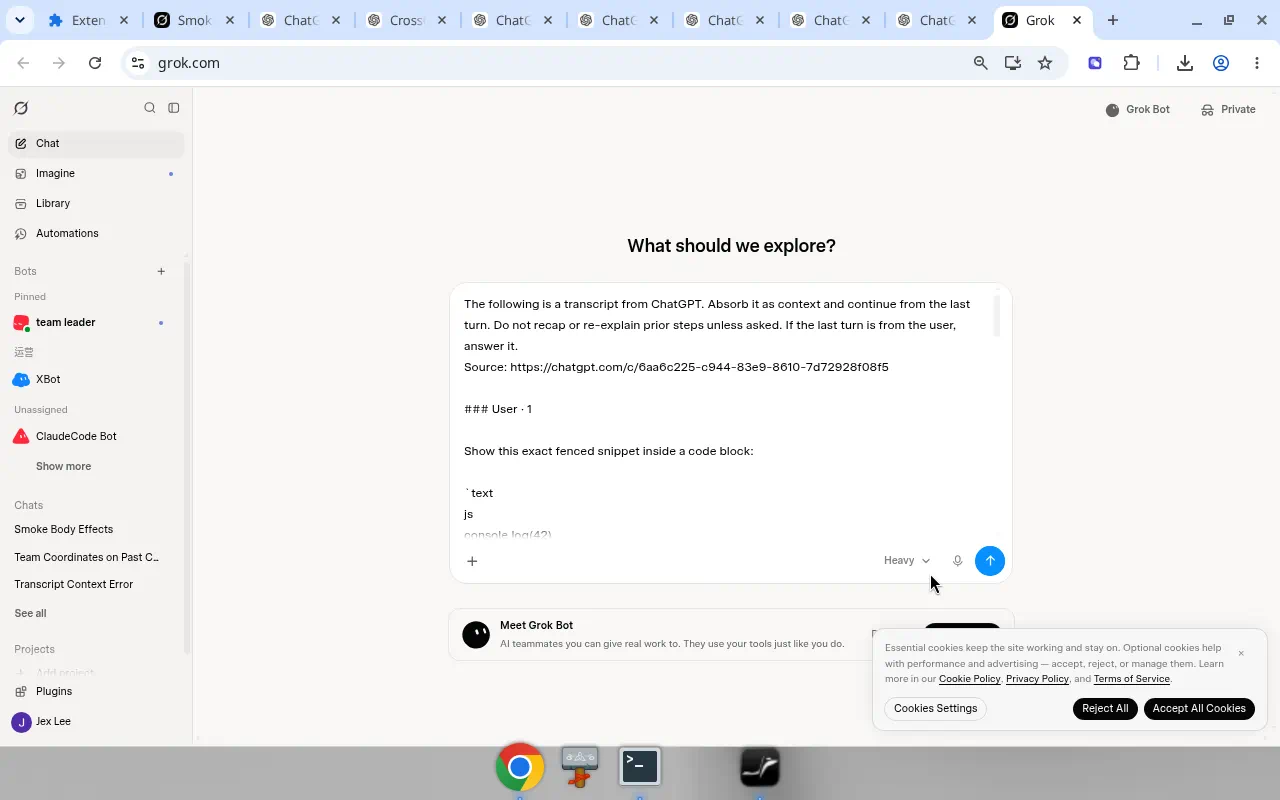Image resolution: width=1280 pixels, height=800 pixels.
Task: Open the Terminal icon in the dock
Action: (640, 767)
